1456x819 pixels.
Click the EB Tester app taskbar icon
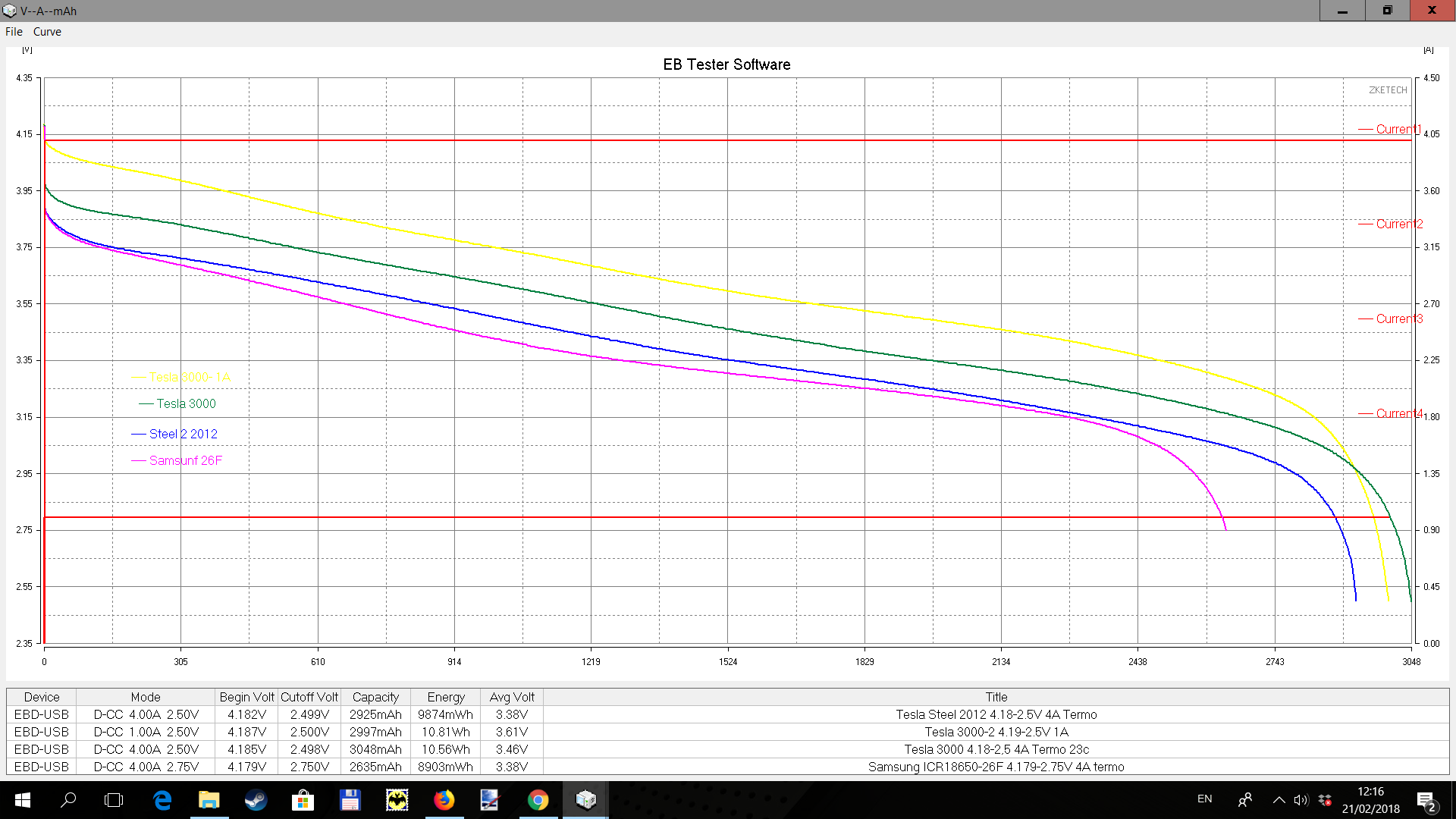click(x=585, y=800)
